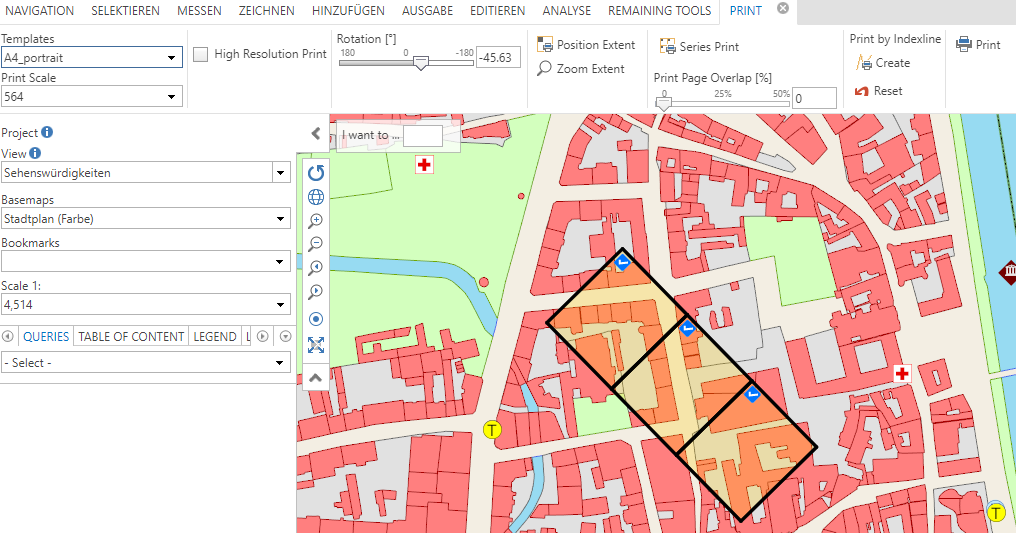Switch to the ANALYSE tab
1016x533 pixels.
pyautogui.click(x=566, y=11)
